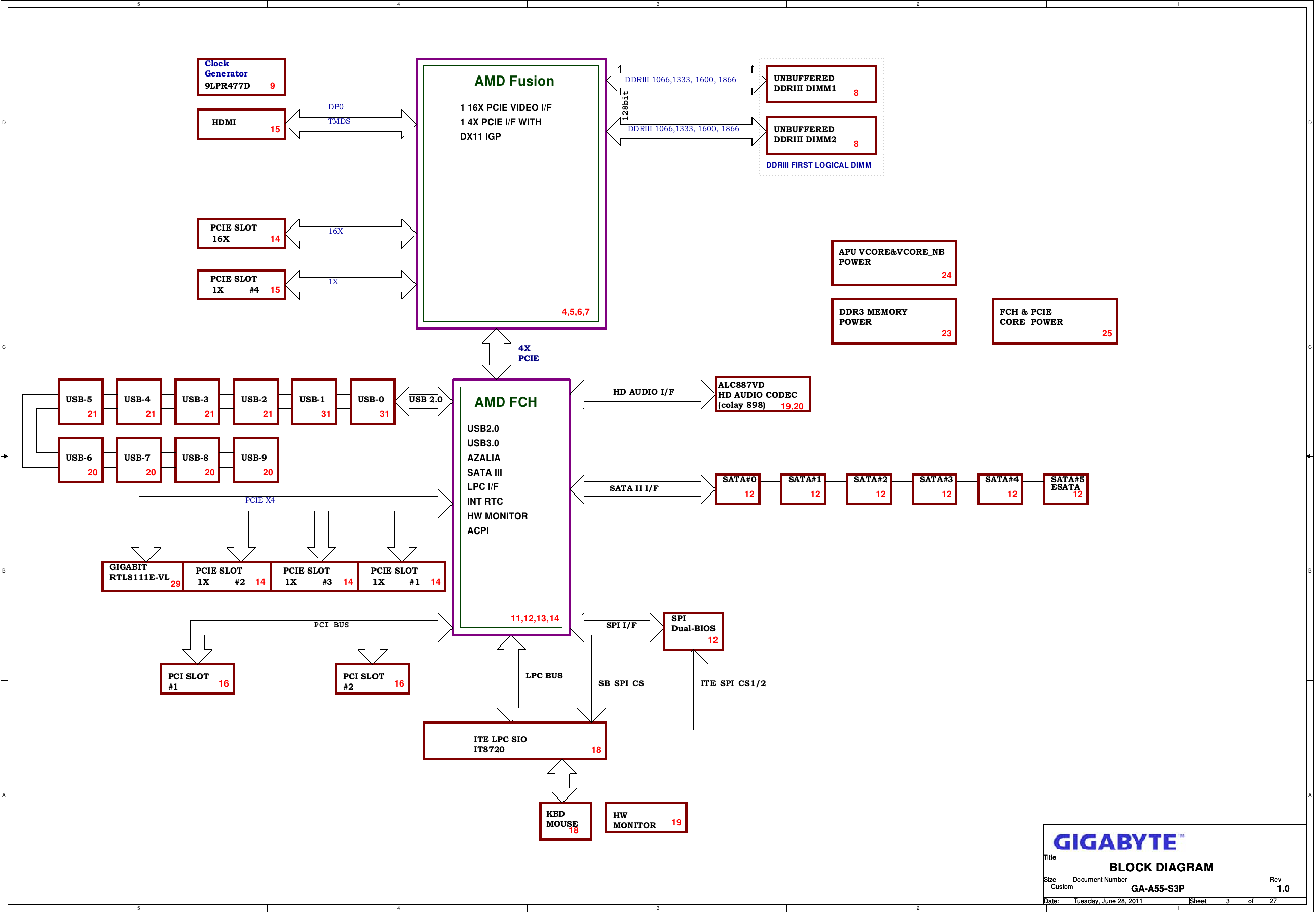Select the HDMI block
The width and height of the screenshot is (1316, 912).
[x=241, y=125]
